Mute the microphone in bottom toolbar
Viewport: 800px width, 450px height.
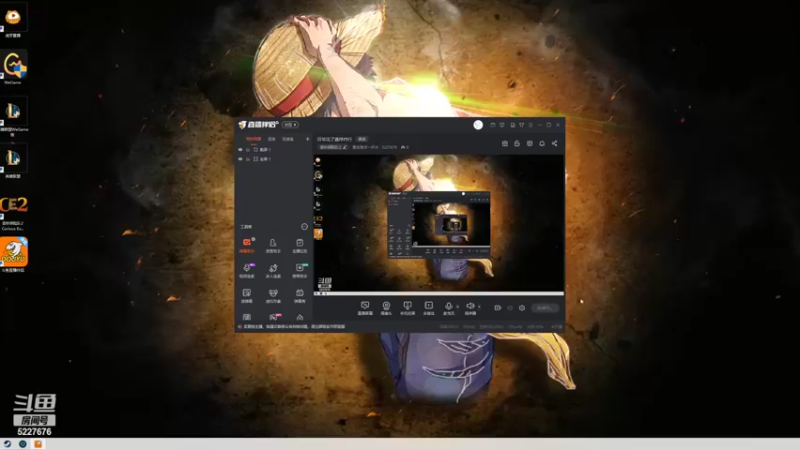[x=448, y=308]
